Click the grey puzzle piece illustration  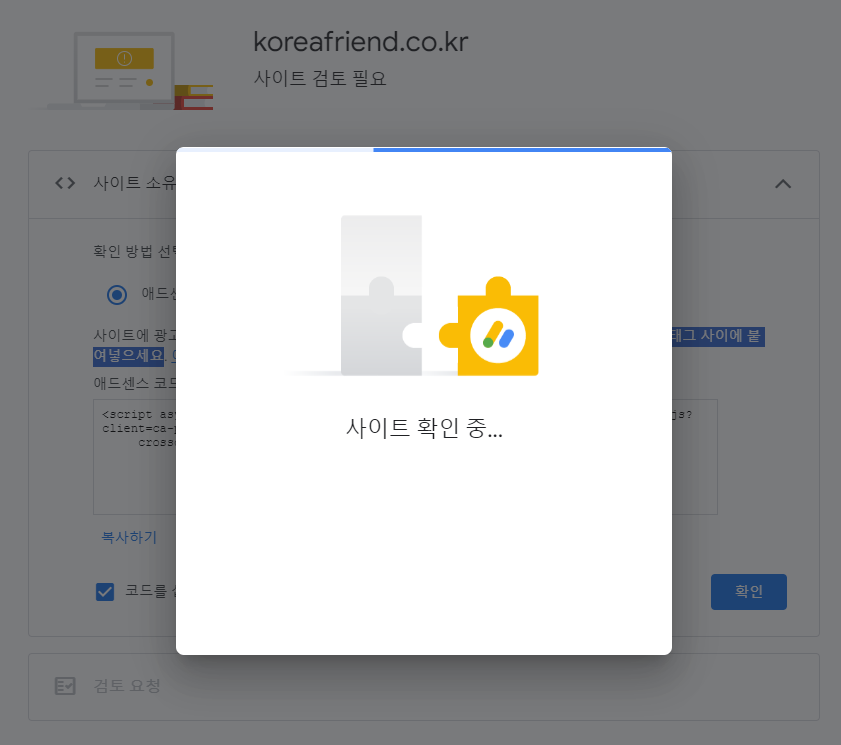click(381, 295)
